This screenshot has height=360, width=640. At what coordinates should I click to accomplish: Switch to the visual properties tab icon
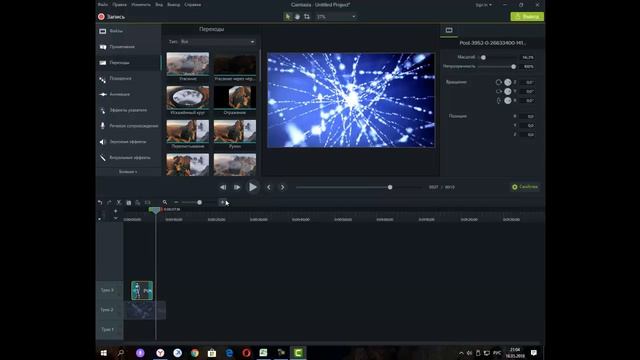pos(449,30)
